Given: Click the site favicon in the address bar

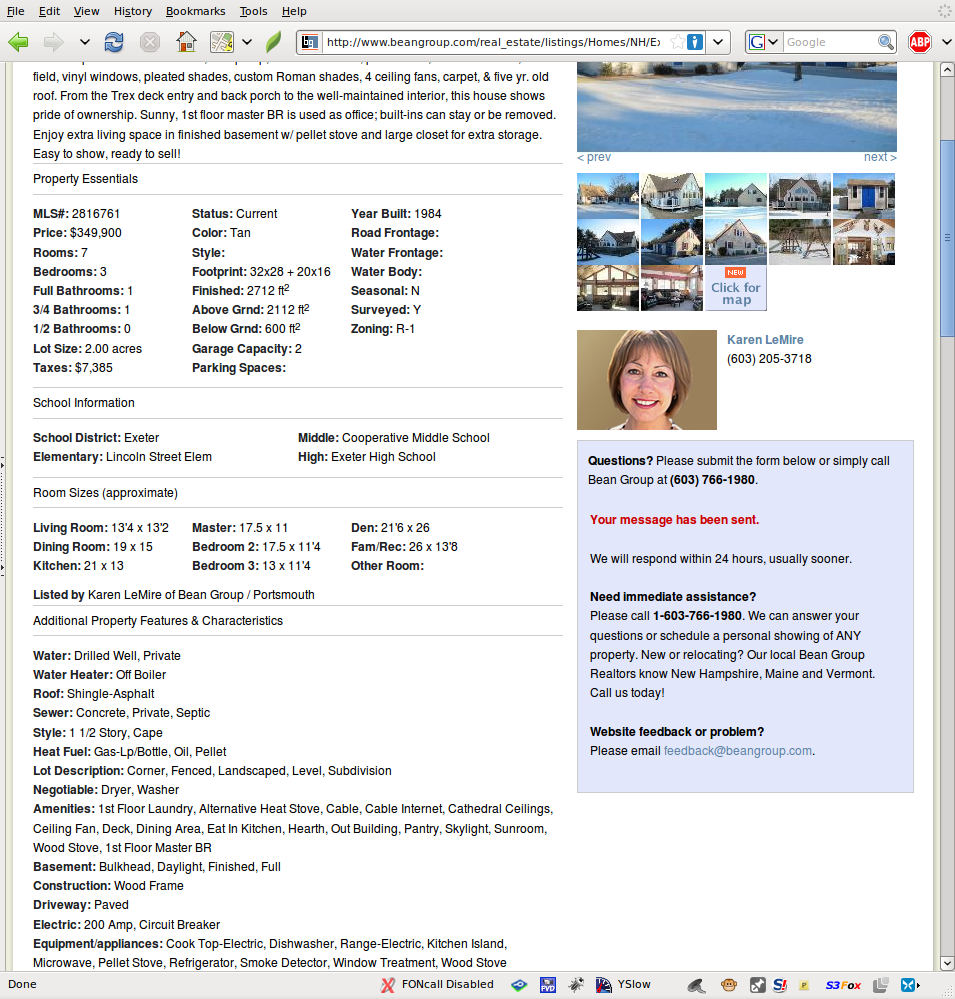Looking at the screenshot, I should tap(310, 42).
